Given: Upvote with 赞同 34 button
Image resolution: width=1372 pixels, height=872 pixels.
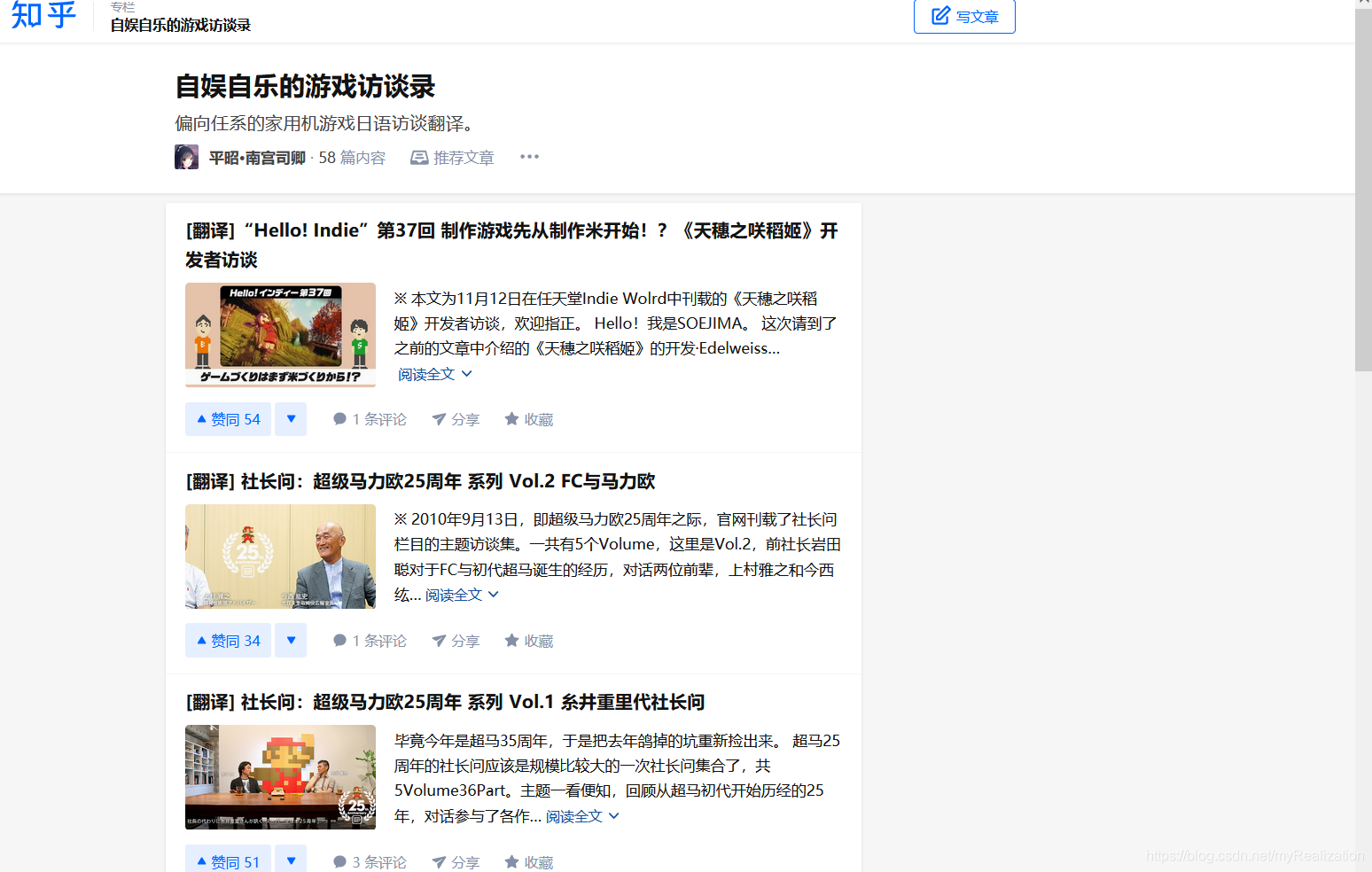Looking at the screenshot, I should (x=228, y=641).
